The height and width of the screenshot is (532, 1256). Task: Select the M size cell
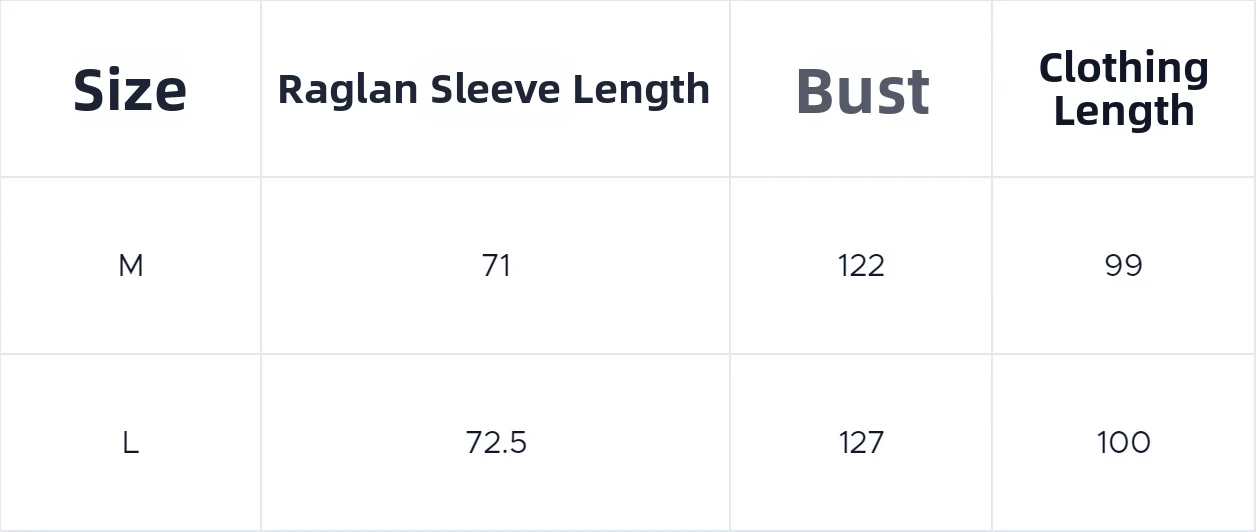(131, 266)
